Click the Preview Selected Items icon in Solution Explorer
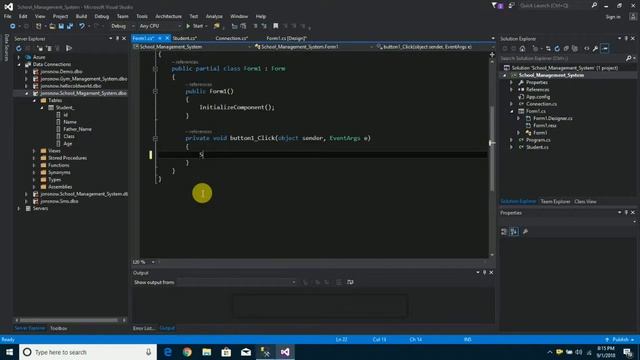Image resolution: width=640 pixels, height=360 pixels. click(x=605, y=49)
